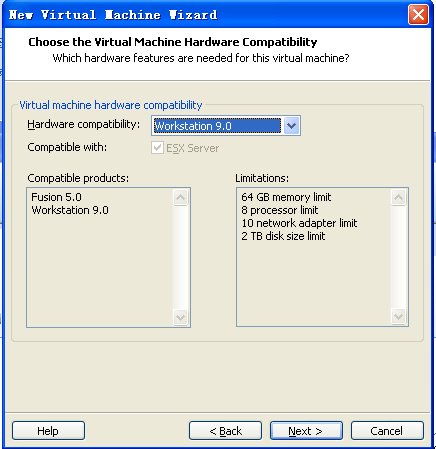436x449 pixels.
Task: Click the ESX Server label text
Action: click(192, 148)
